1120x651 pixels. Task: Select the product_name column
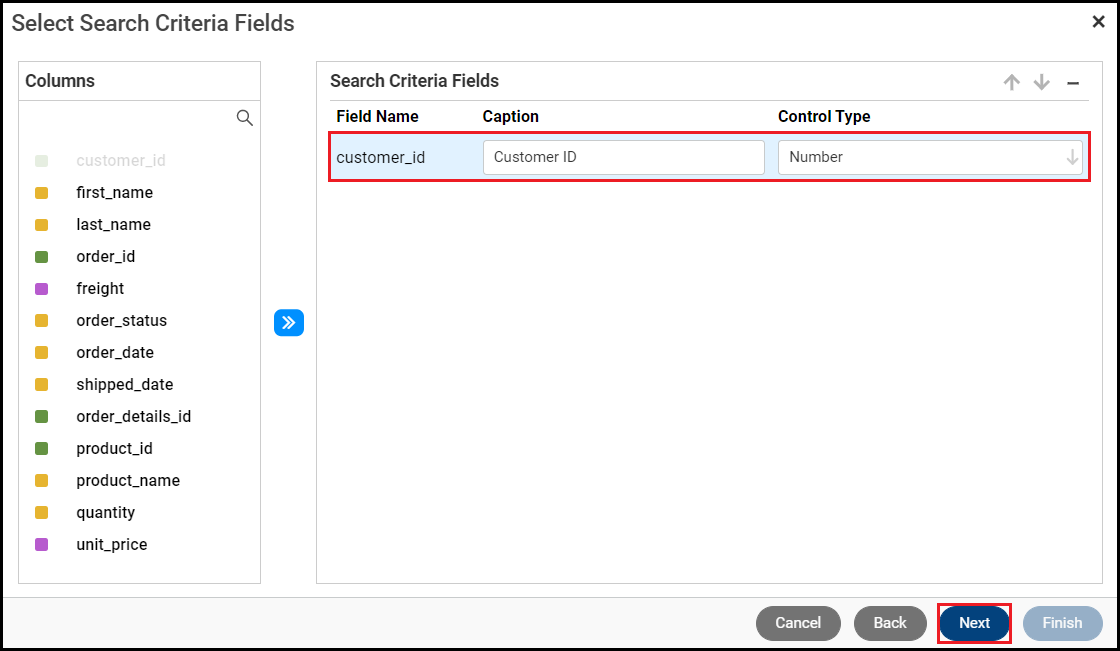click(x=128, y=481)
